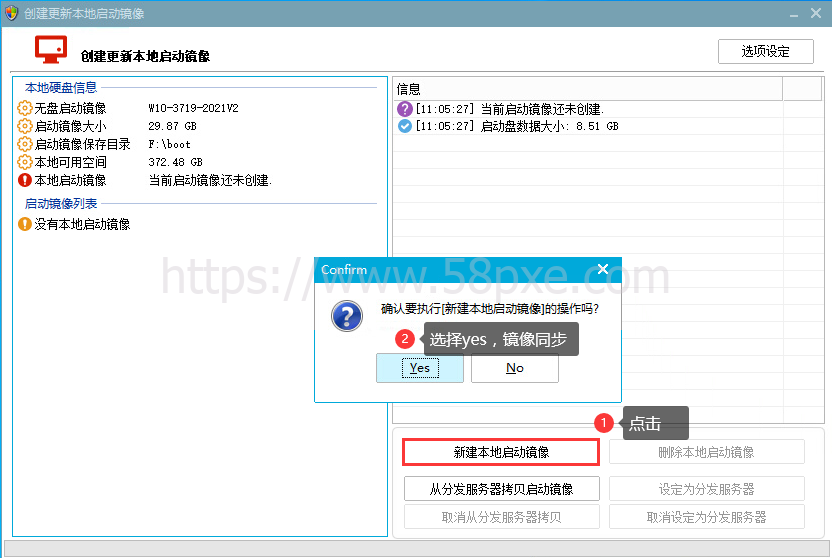Screen dimensions: 832x558
Task: Click 没有本地启动镜像 list entry
Action: tap(82, 224)
